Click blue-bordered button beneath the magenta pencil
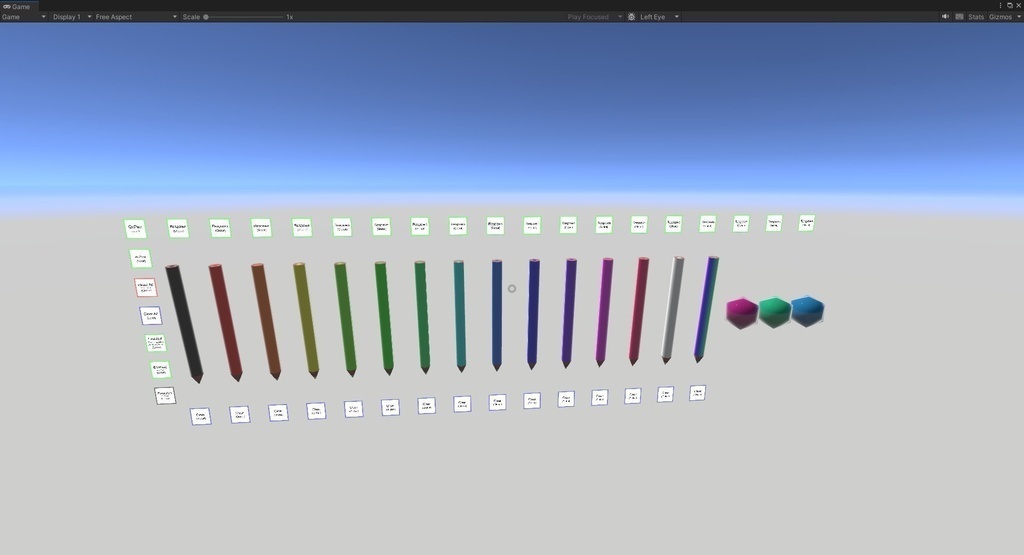The image size is (1024, 555). pyautogui.click(x=600, y=397)
